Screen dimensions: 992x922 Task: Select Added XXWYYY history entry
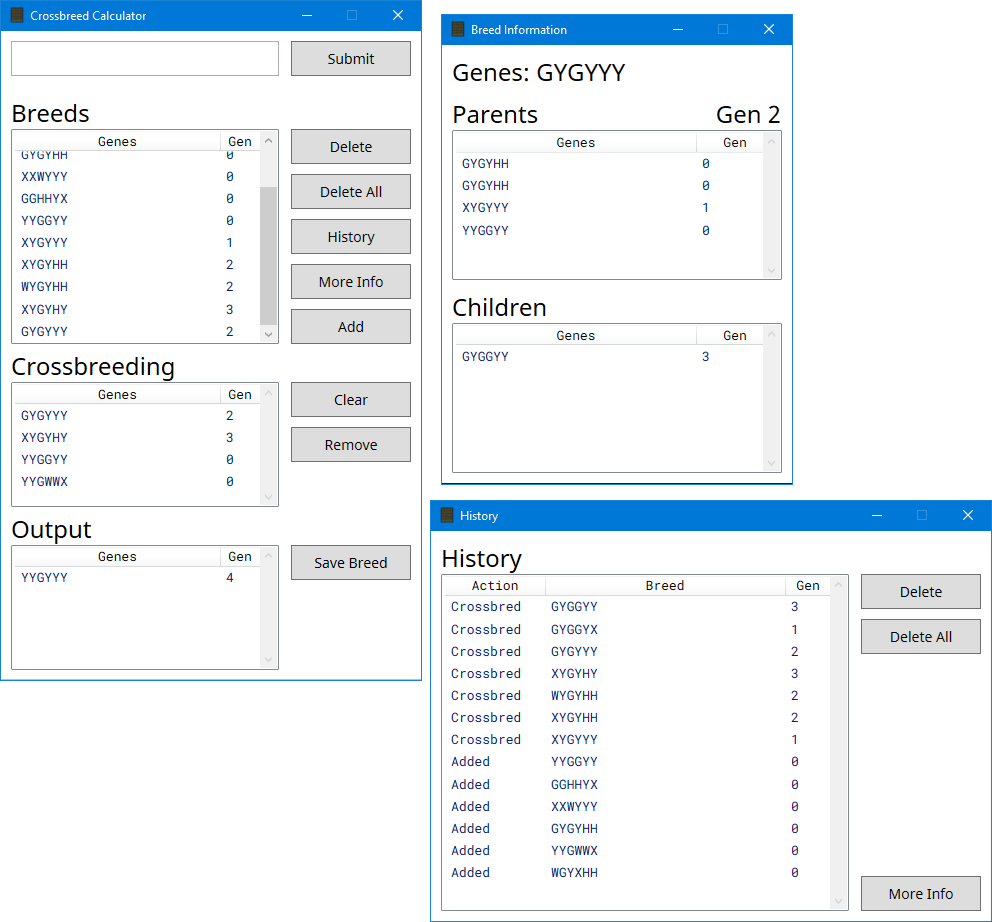coord(636,807)
